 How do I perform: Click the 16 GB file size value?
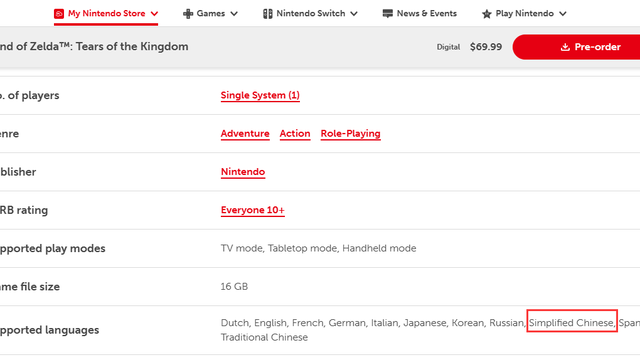click(234, 287)
